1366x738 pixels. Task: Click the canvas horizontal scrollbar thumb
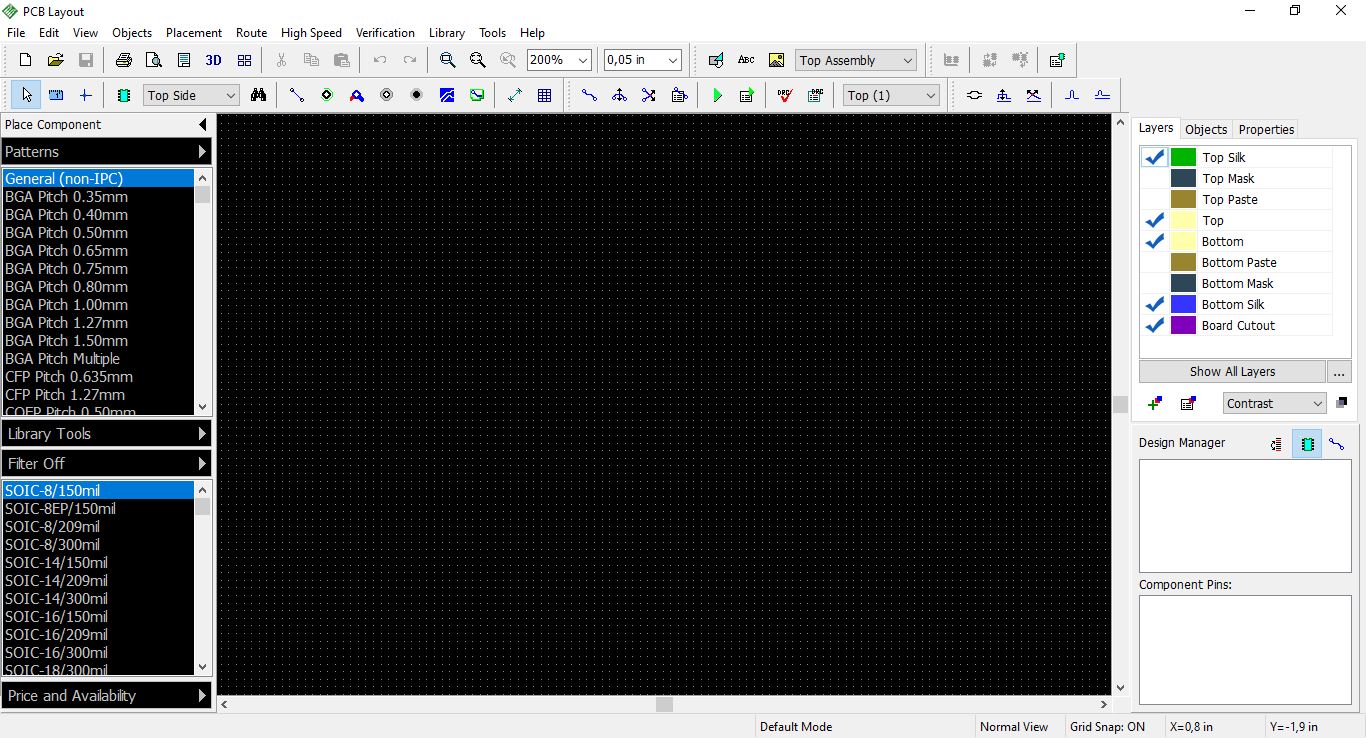pos(664,704)
